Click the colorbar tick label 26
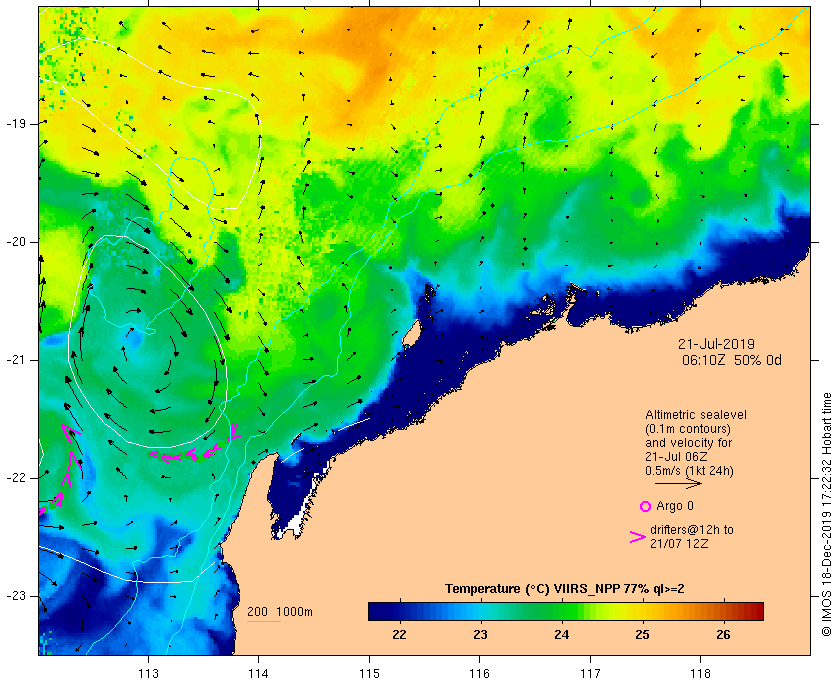 click(x=723, y=635)
